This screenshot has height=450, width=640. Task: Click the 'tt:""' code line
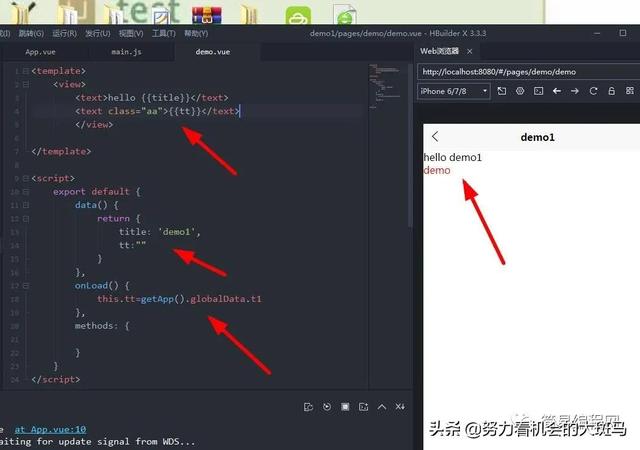coord(132,245)
